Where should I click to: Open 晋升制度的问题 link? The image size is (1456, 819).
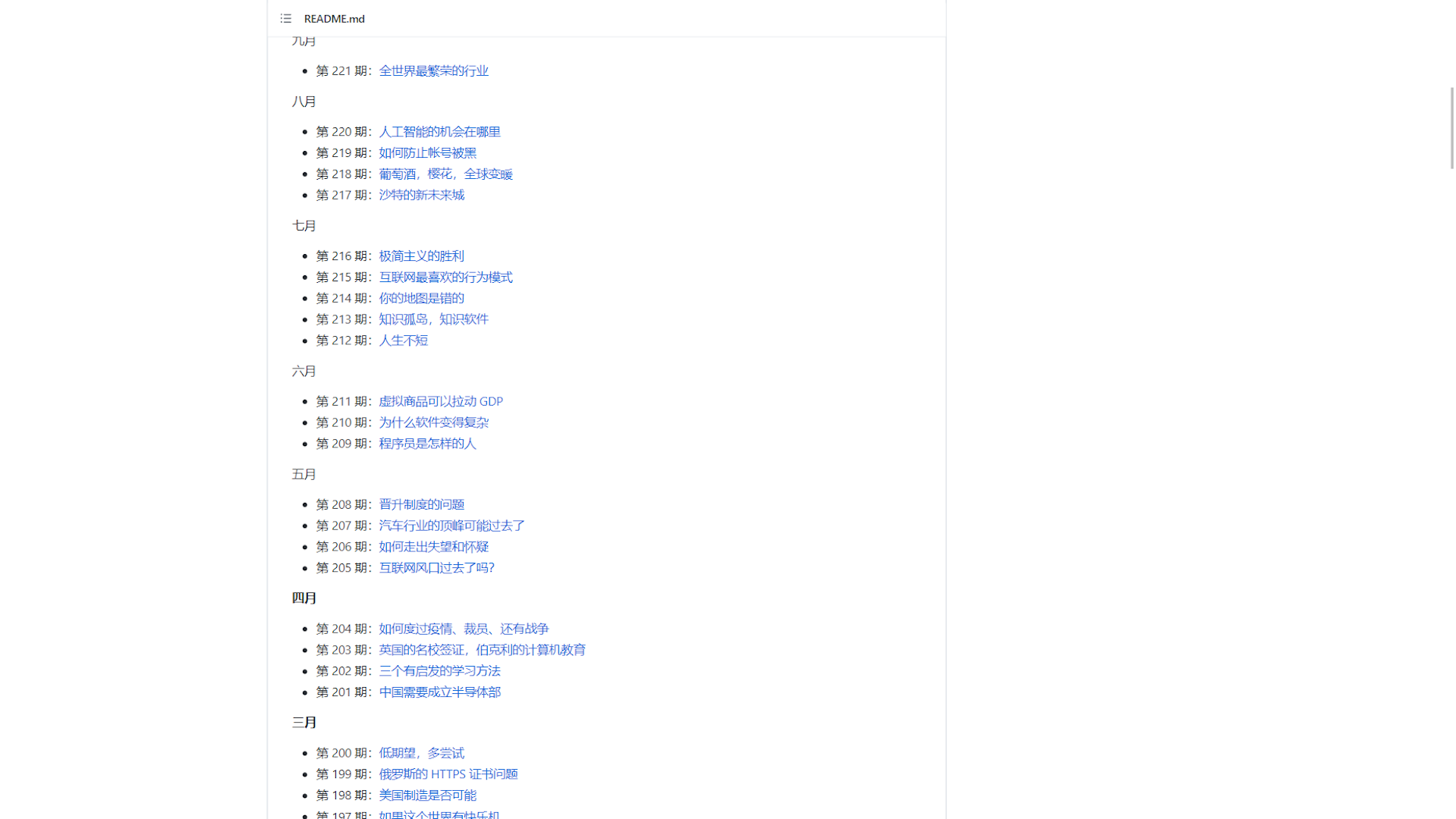click(x=421, y=504)
